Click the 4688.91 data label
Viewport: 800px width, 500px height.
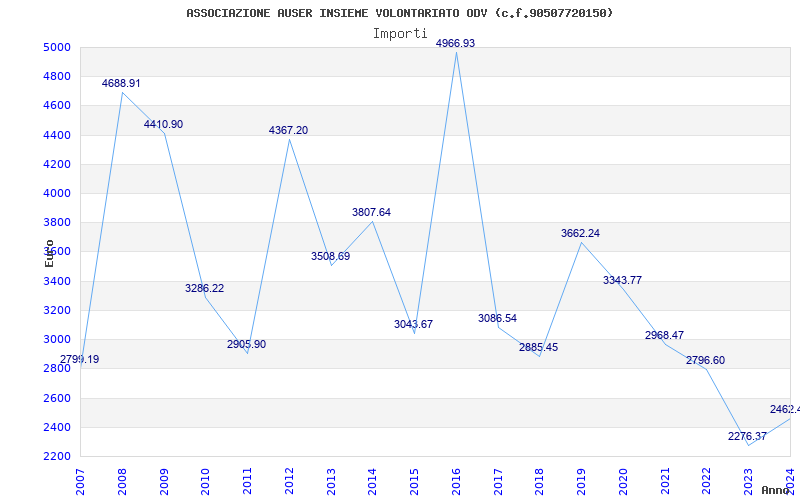click(121, 83)
